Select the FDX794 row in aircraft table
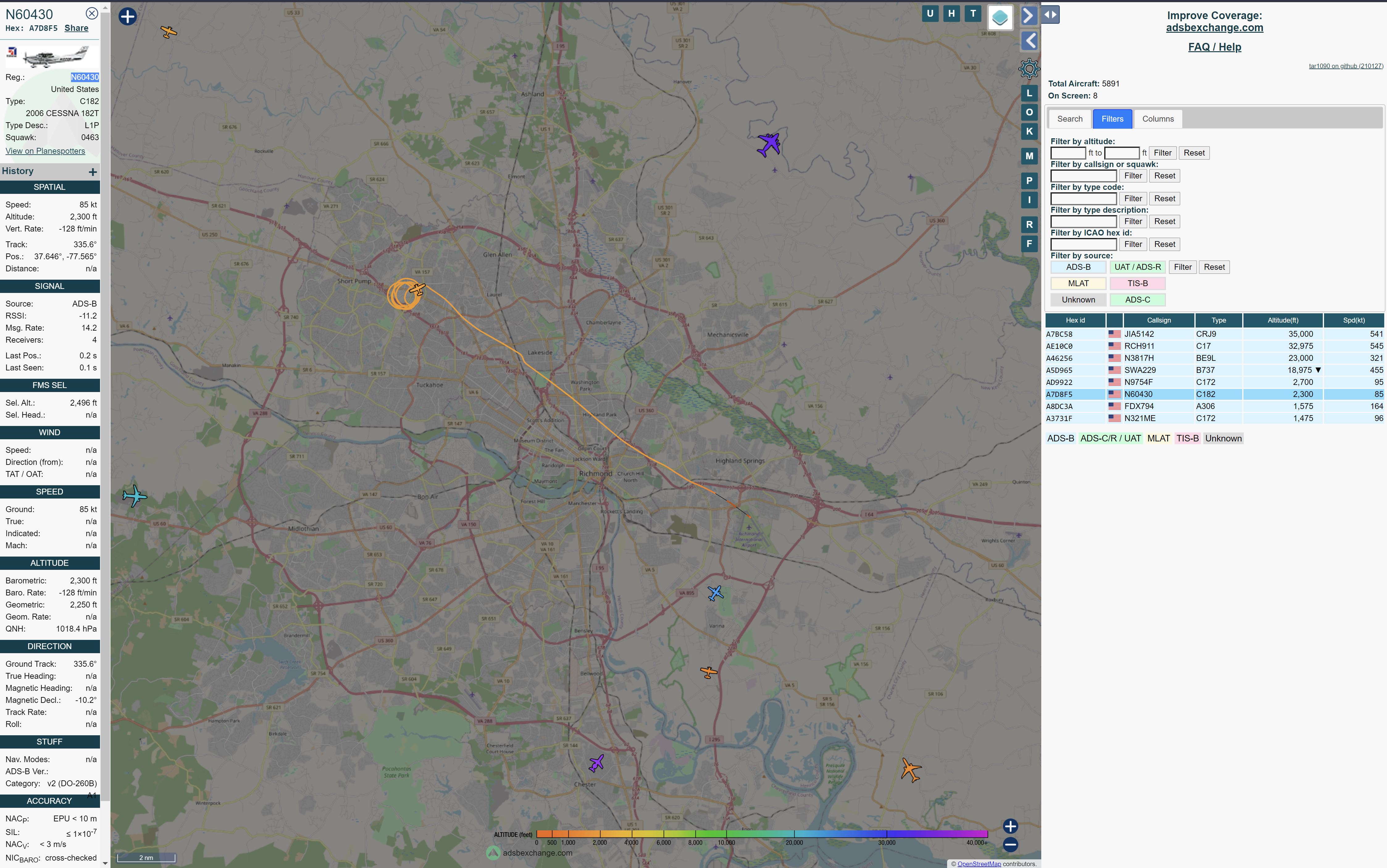Viewport: 1387px width, 868px height. [1214, 407]
